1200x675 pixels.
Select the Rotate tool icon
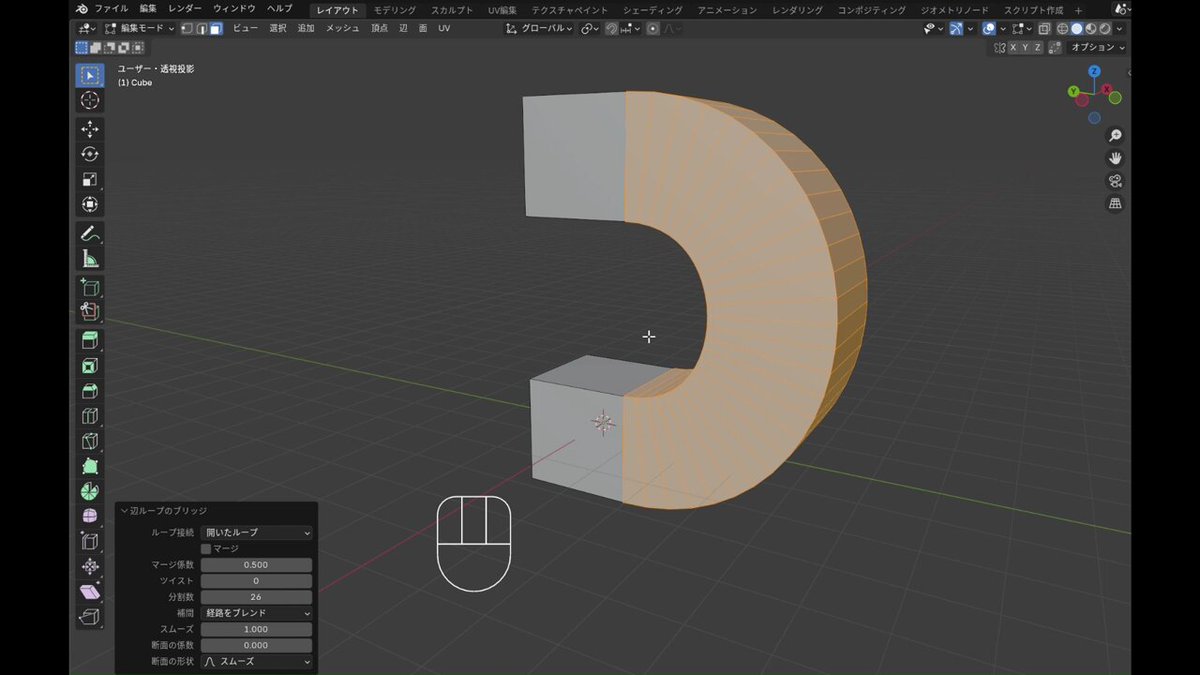[90, 154]
